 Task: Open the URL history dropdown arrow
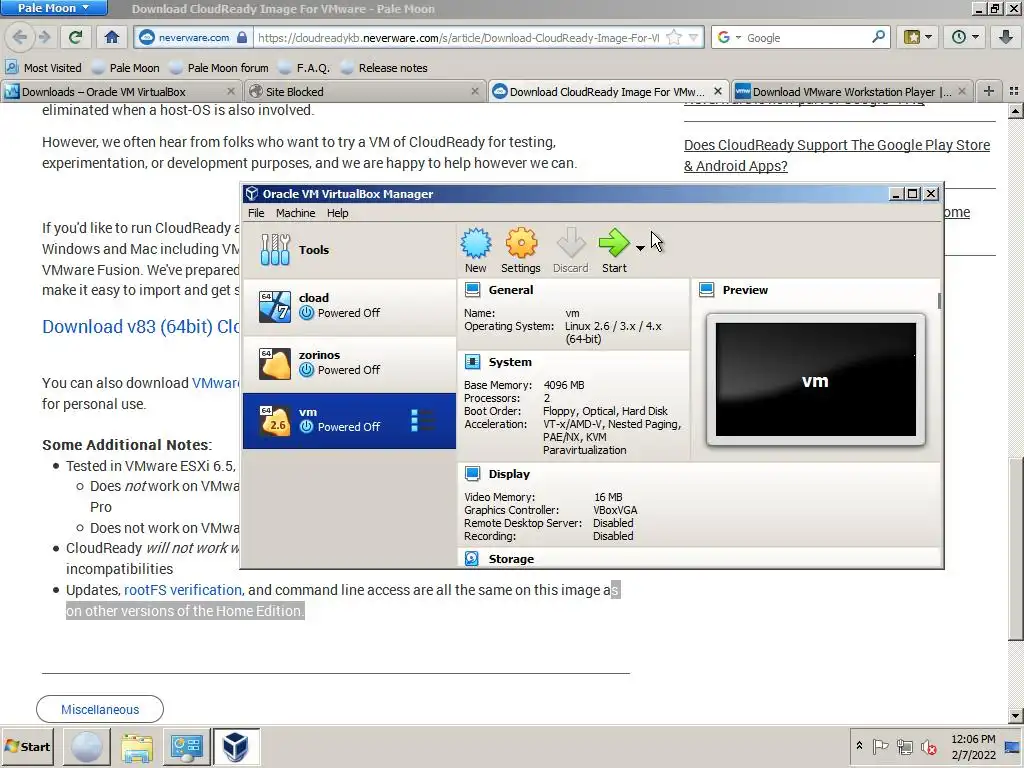pyautogui.click(x=694, y=38)
